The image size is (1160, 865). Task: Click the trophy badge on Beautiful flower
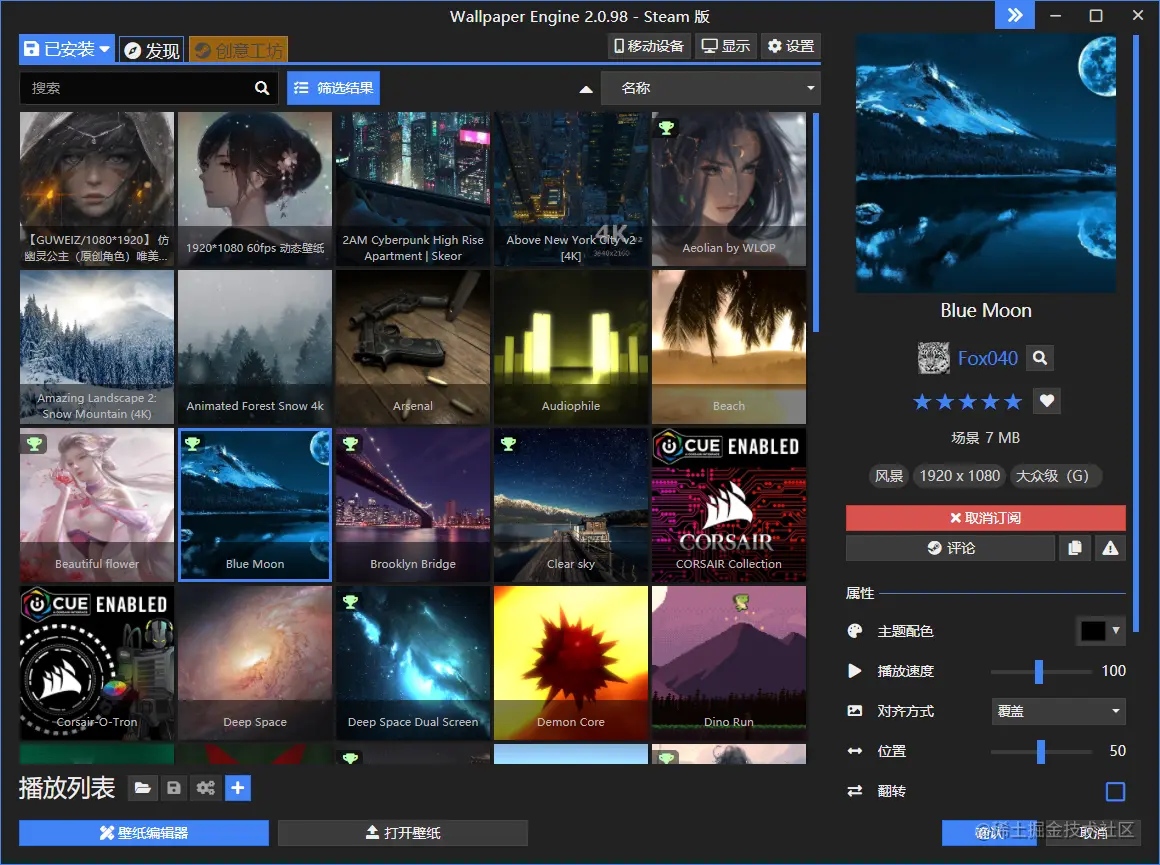[x=34, y=443]
